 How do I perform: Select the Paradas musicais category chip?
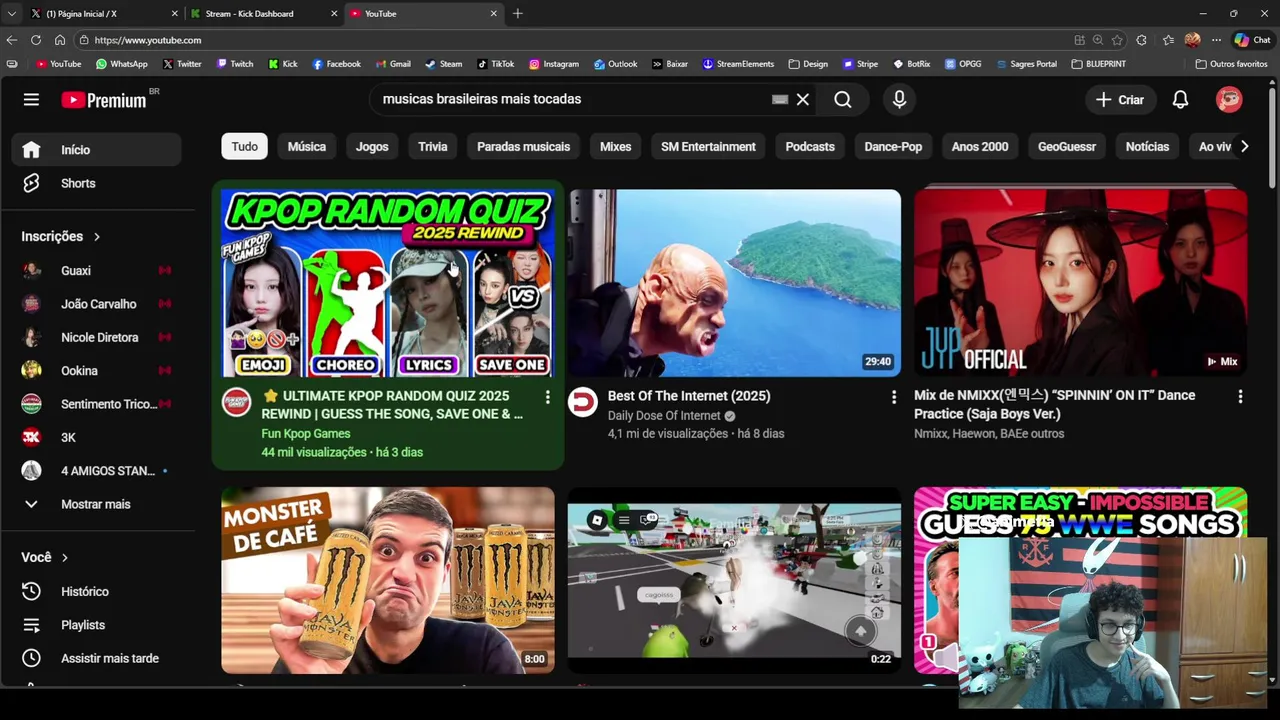(523, 147)
